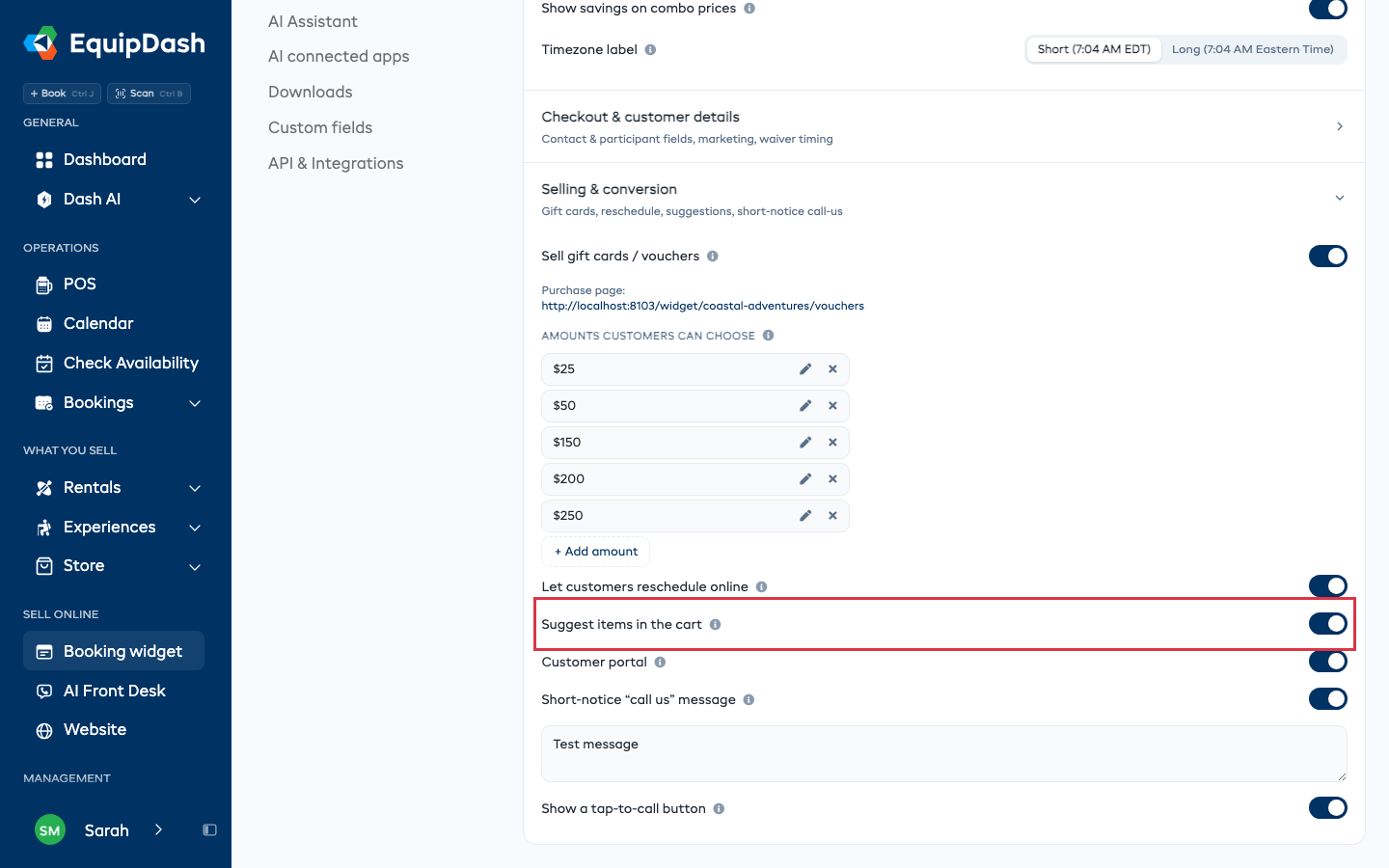Select Long Eastern Time label option
The width and height of the screenshot is (1389, 868).
pos(1252,50)
